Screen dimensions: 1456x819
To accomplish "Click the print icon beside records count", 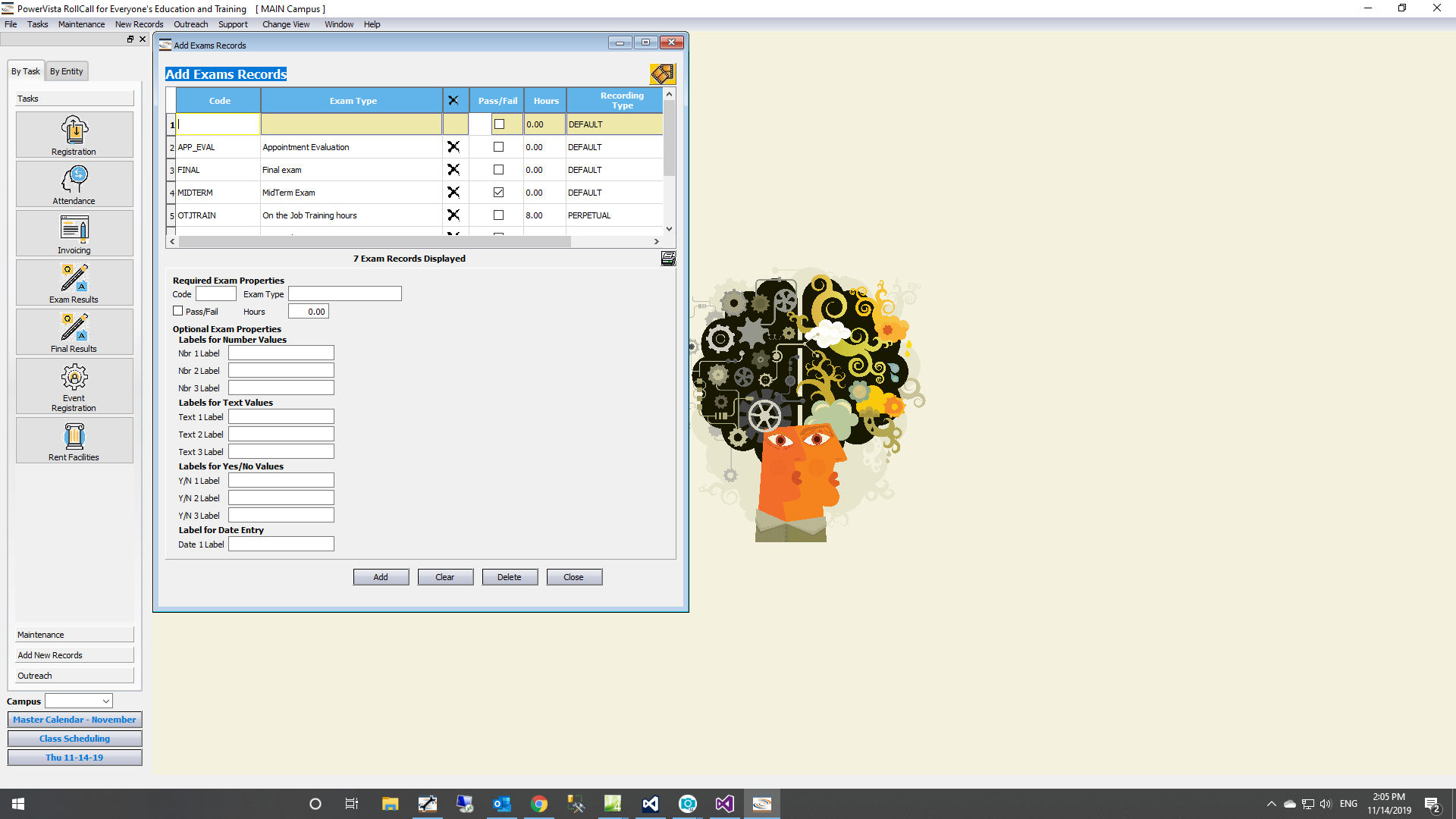I will pyautogui.click(x=668, y=259).
